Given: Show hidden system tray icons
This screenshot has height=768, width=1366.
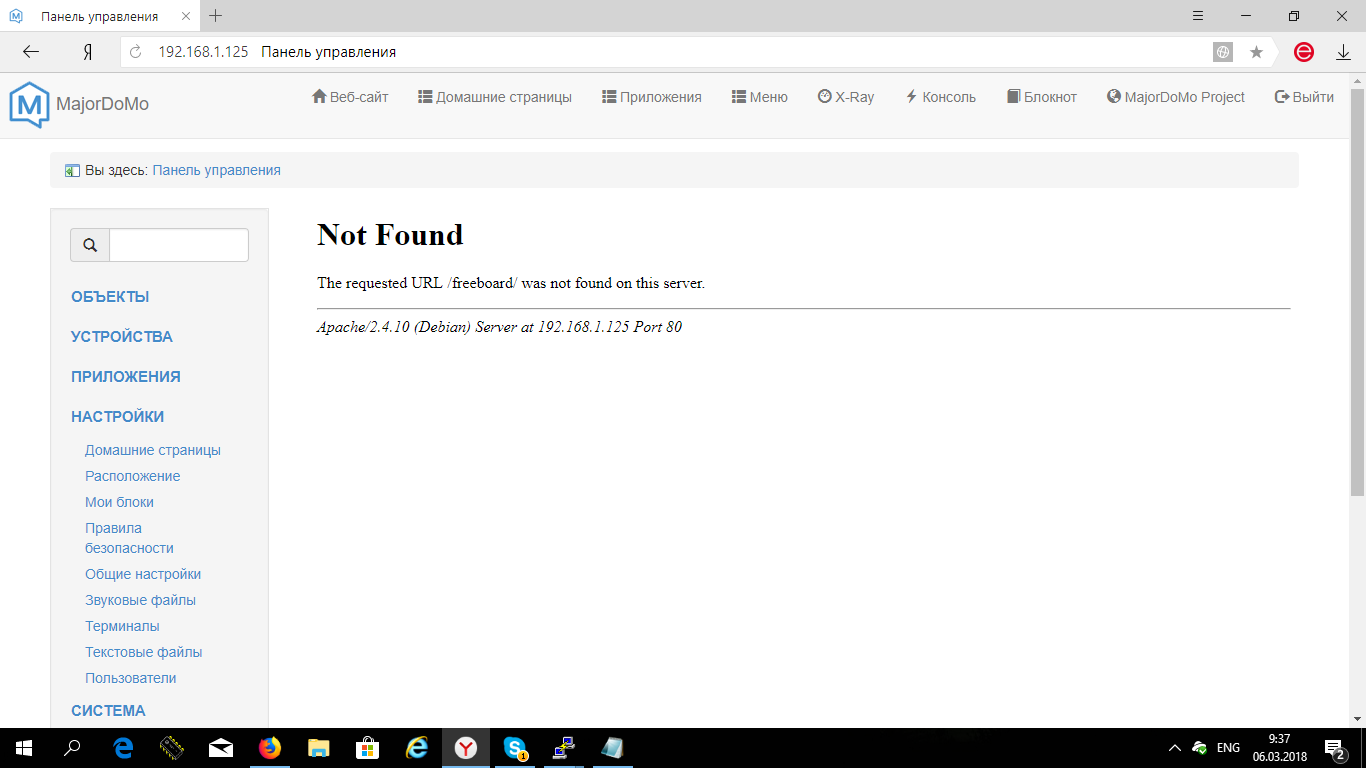Looking at the screenshot, I should [x=1175, y=748].
